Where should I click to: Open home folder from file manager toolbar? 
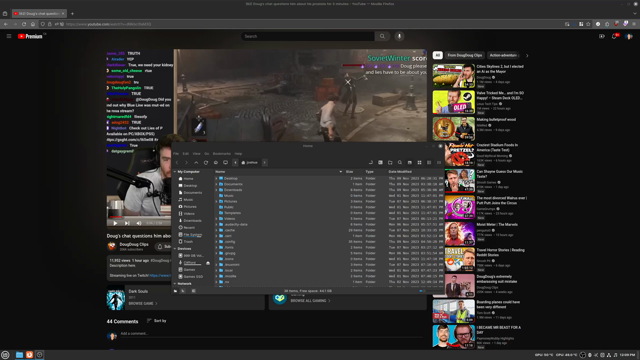pos(216,162)
